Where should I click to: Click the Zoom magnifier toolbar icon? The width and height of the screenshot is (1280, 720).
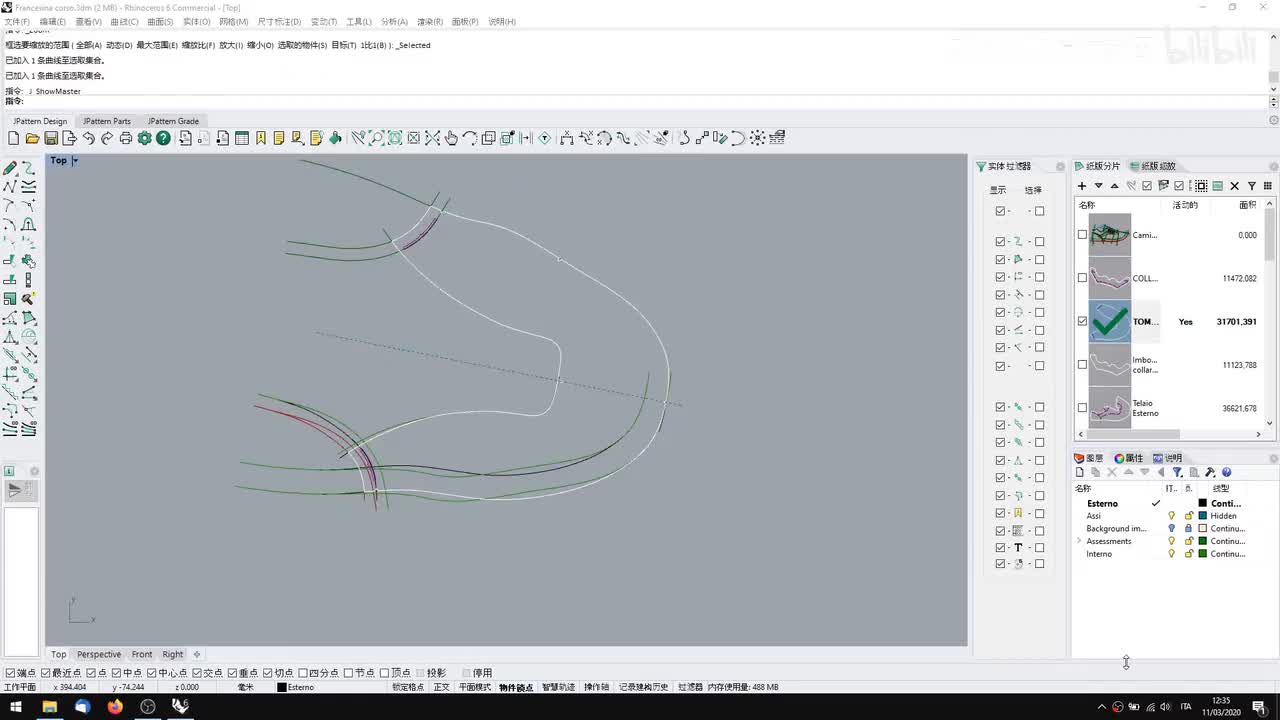tap(377, 138)
